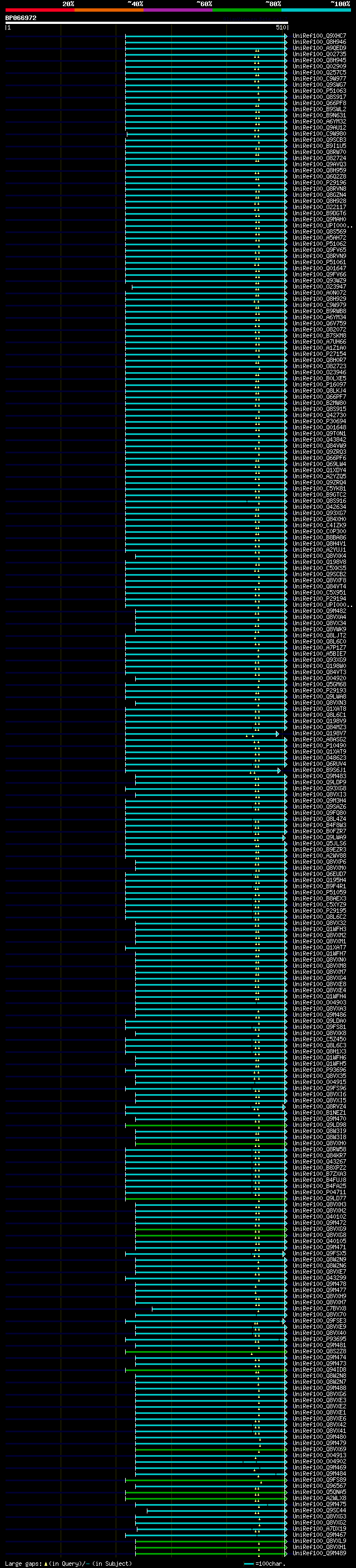Select the UniRef100_P10490 label
356x1568 pixels.
[319, 746]
